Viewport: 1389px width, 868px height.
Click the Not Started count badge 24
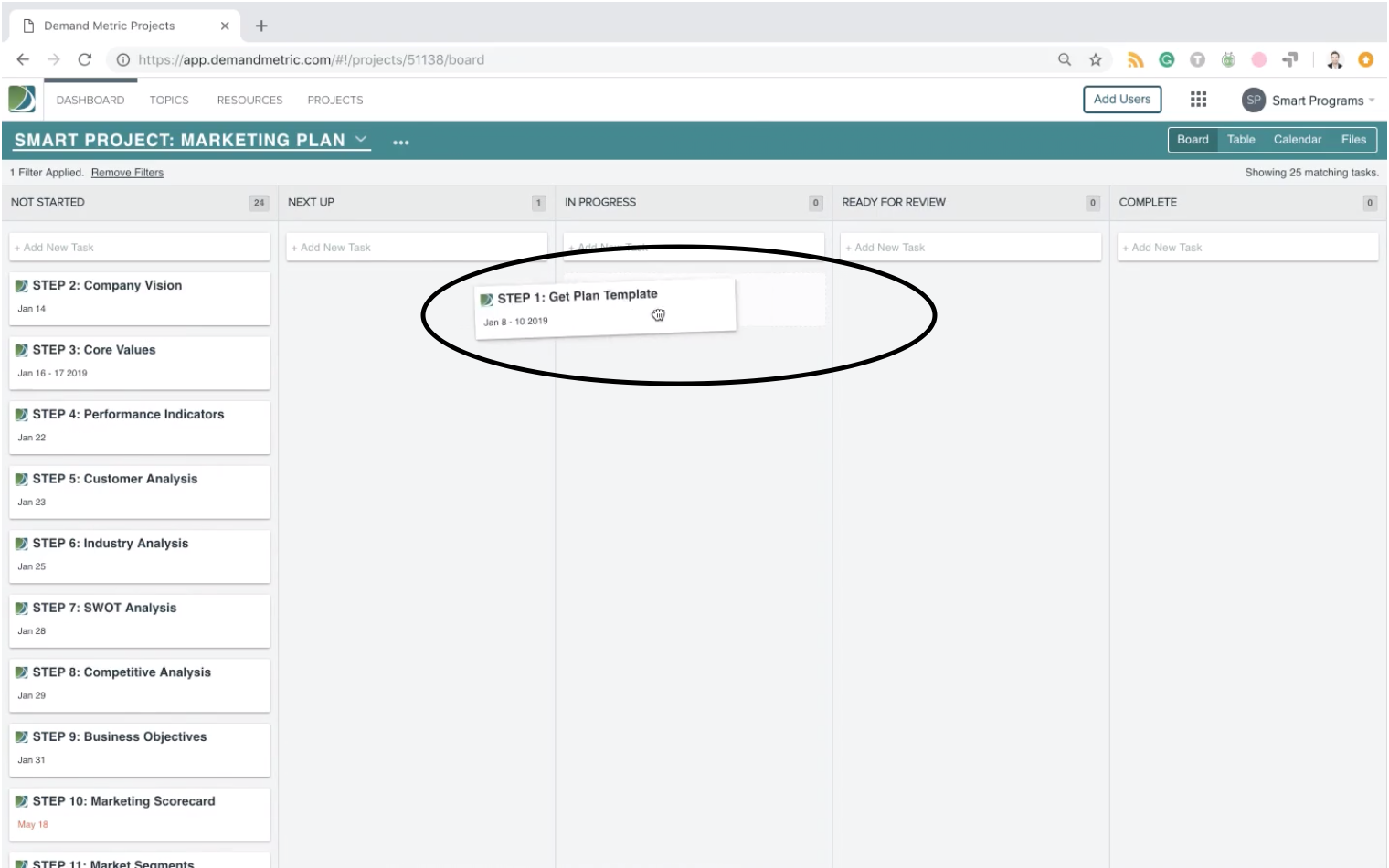point(259,203)
